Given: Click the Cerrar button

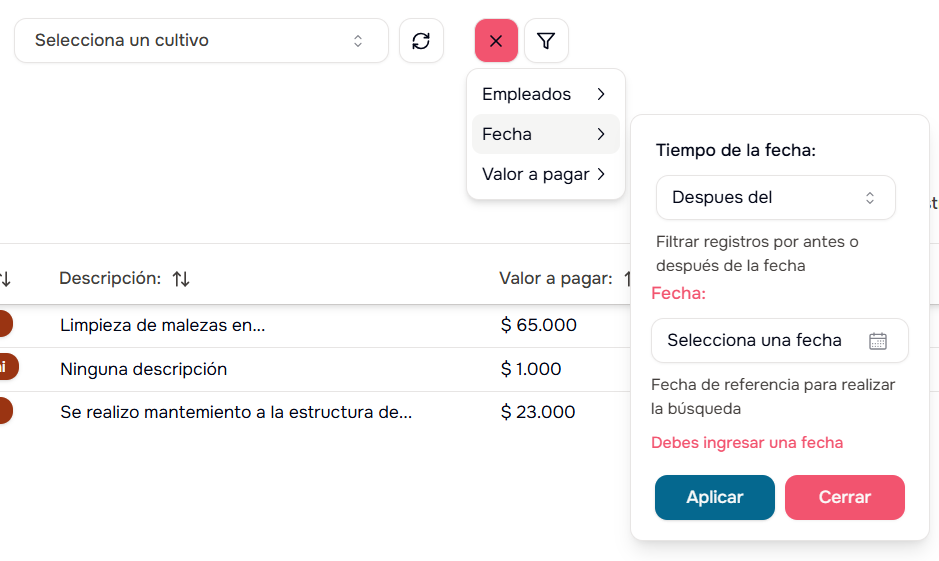Looking at the screenshot, I should [x=845, y=497].
